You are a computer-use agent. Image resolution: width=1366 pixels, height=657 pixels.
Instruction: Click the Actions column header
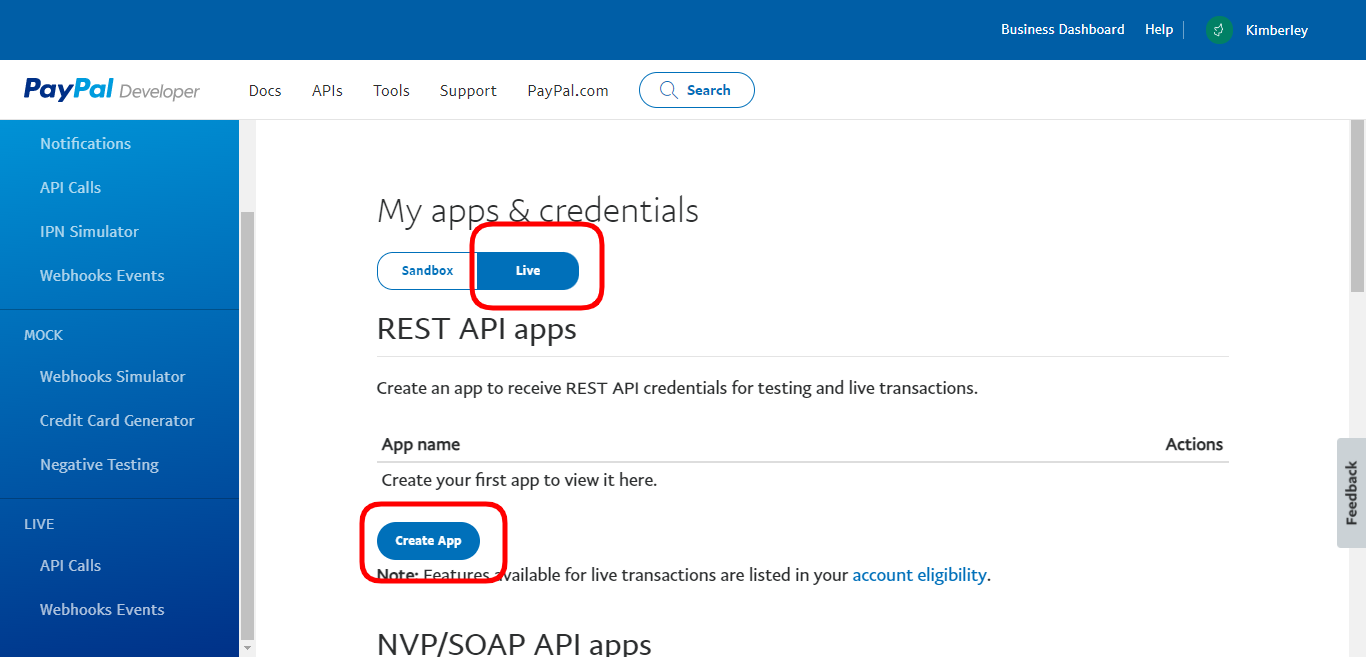click(1194, 445)
